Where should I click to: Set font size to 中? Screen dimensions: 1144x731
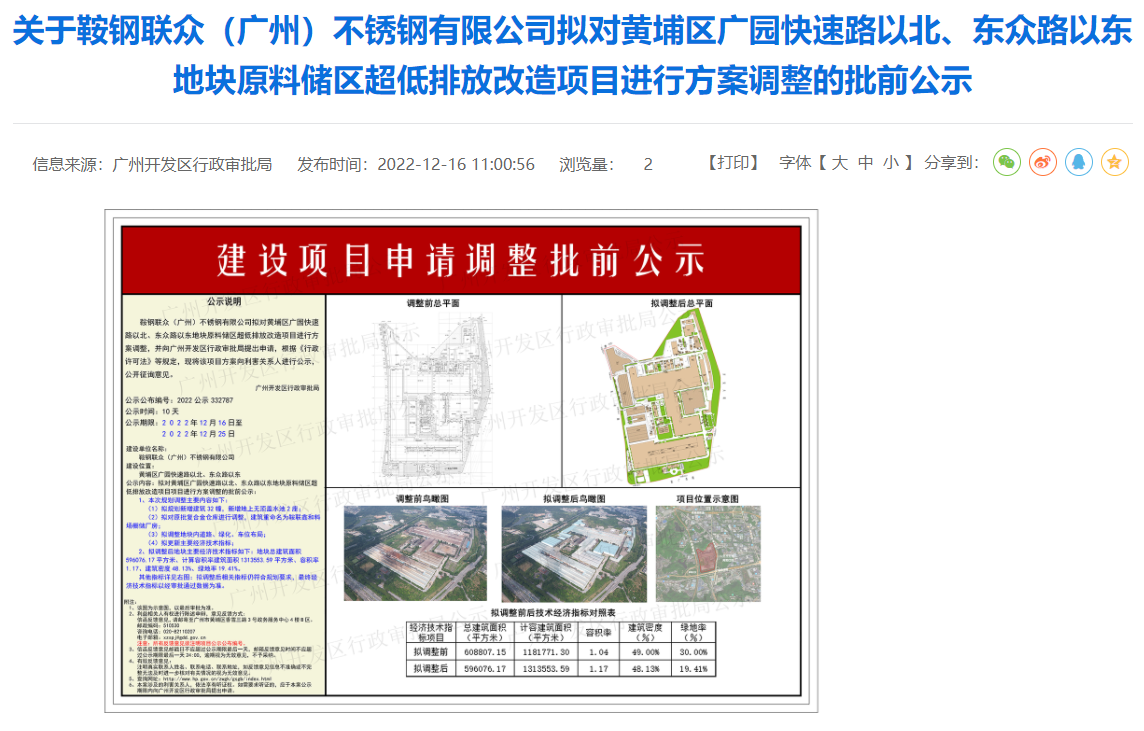(865, 163)
